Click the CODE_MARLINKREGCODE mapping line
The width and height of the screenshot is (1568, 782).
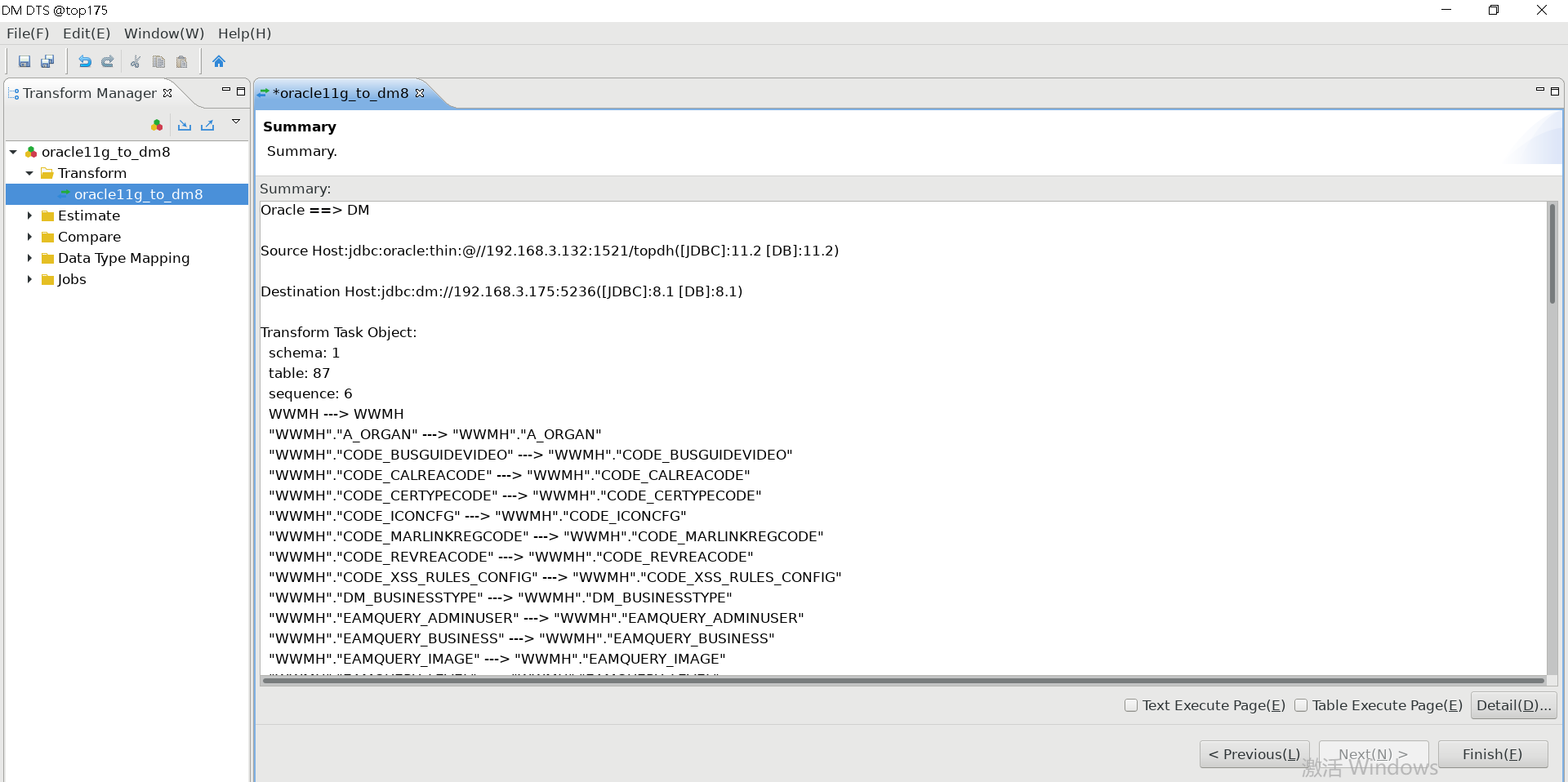click(546, 536)
